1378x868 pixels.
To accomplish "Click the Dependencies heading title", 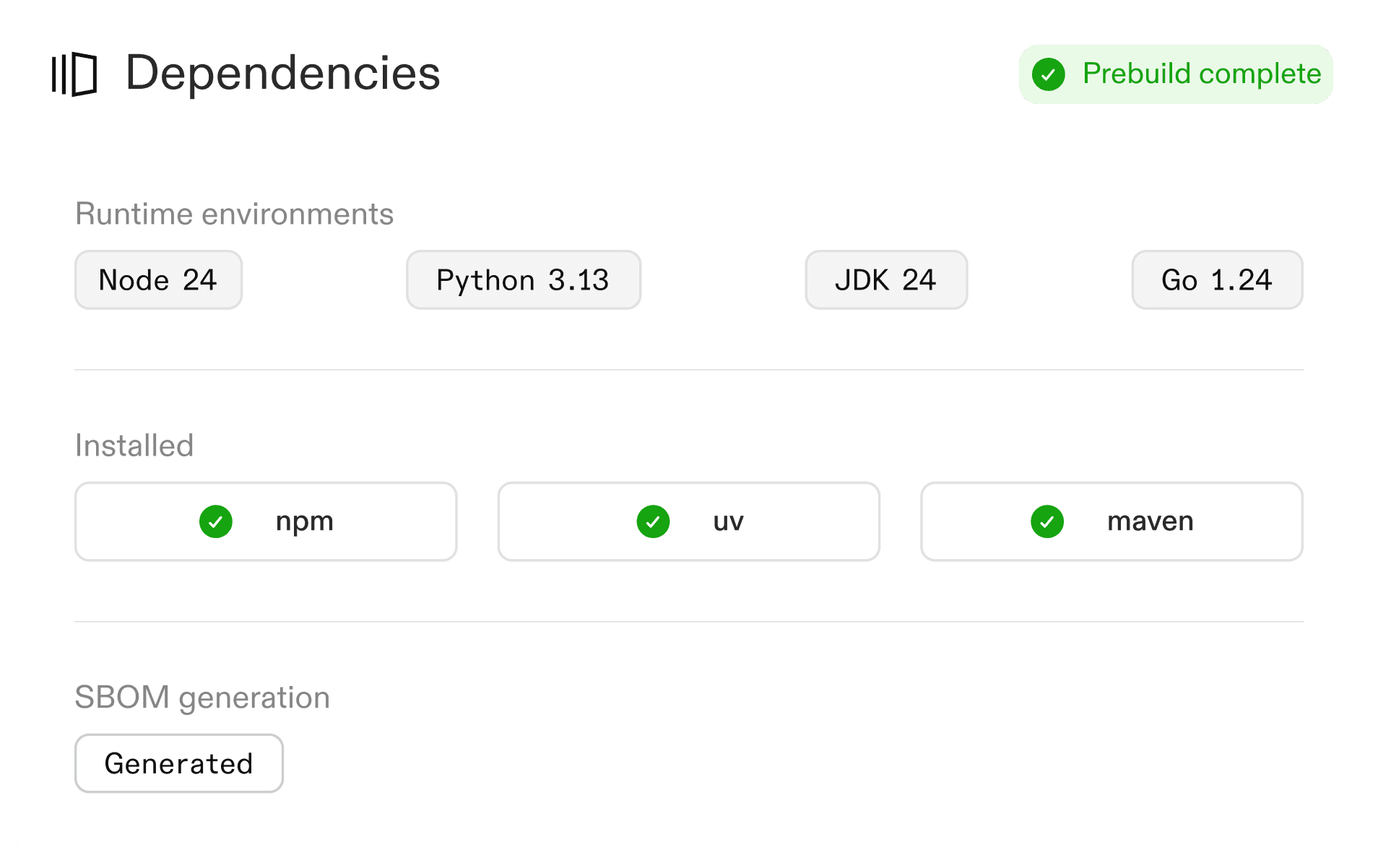I will [282, 74].
